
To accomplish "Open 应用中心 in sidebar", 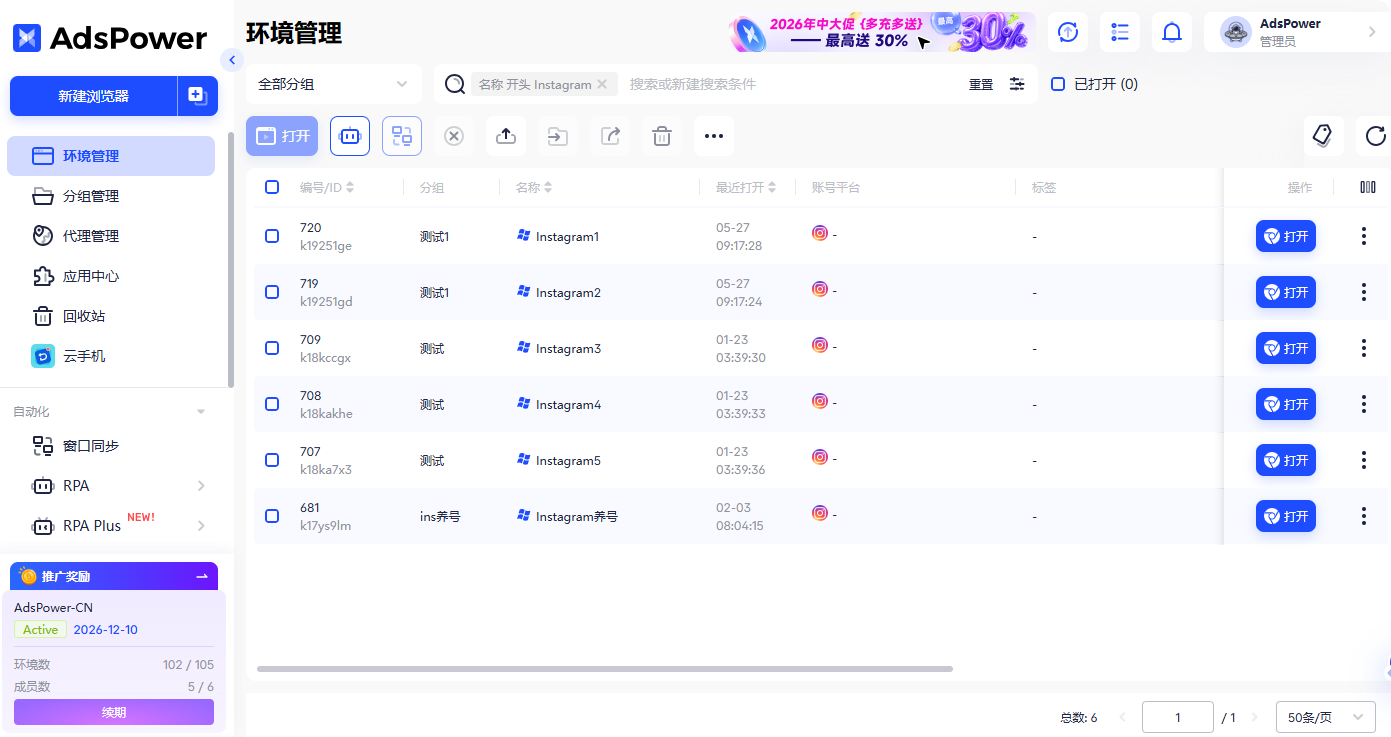I will (111, 276).
